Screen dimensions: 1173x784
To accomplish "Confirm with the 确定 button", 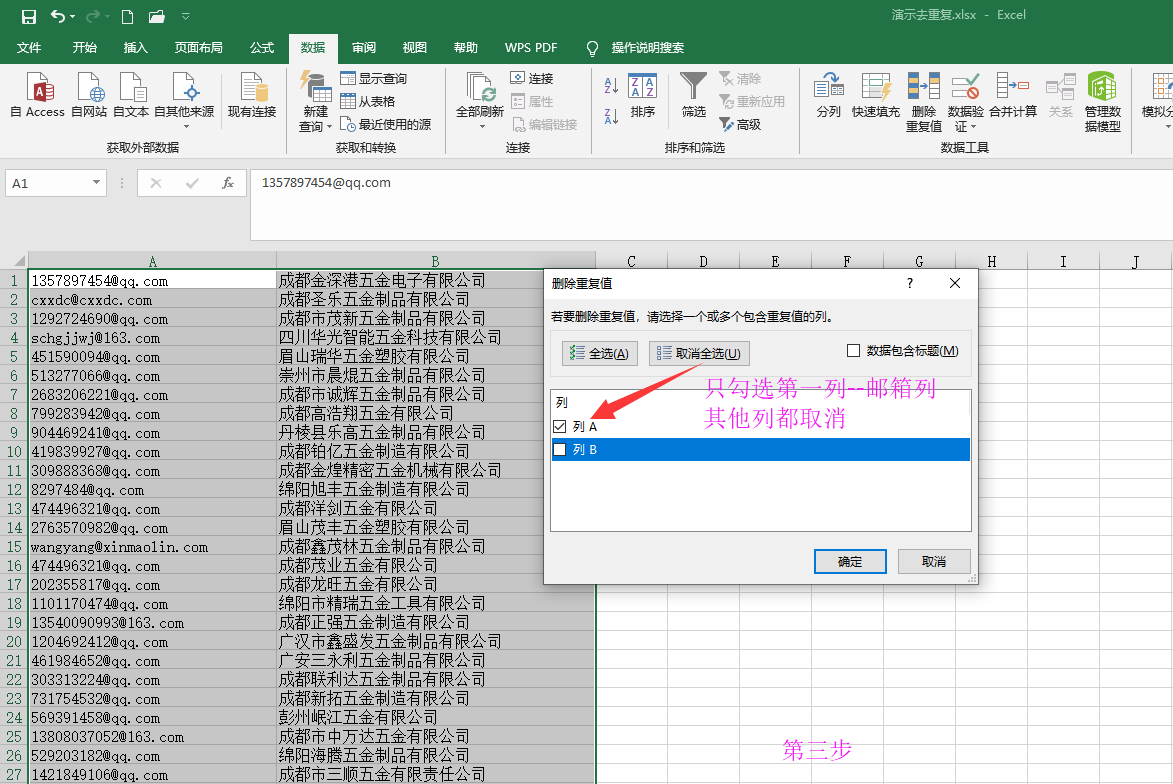I will pyautogui.click(x=850, y=562).
